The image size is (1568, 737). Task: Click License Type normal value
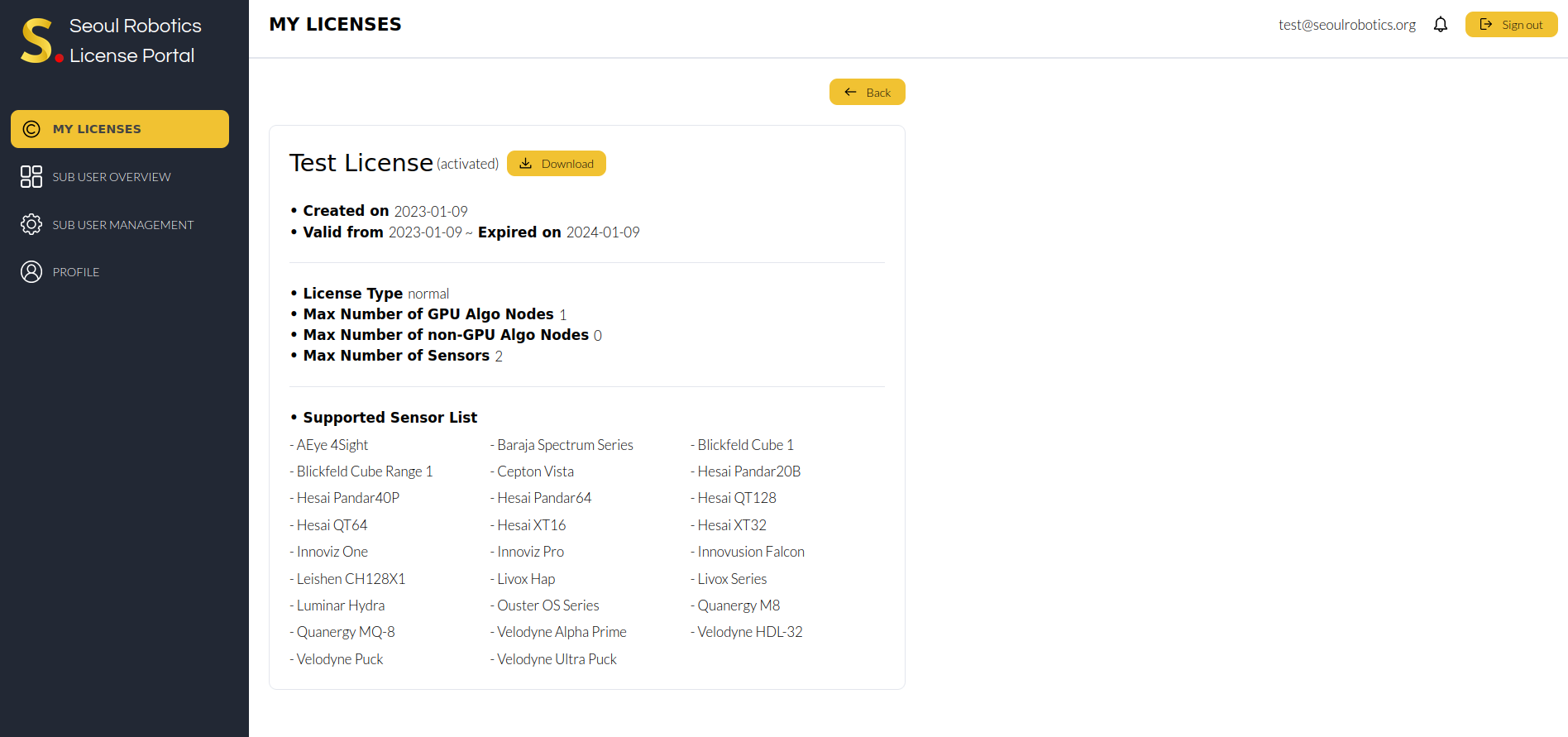428,294
